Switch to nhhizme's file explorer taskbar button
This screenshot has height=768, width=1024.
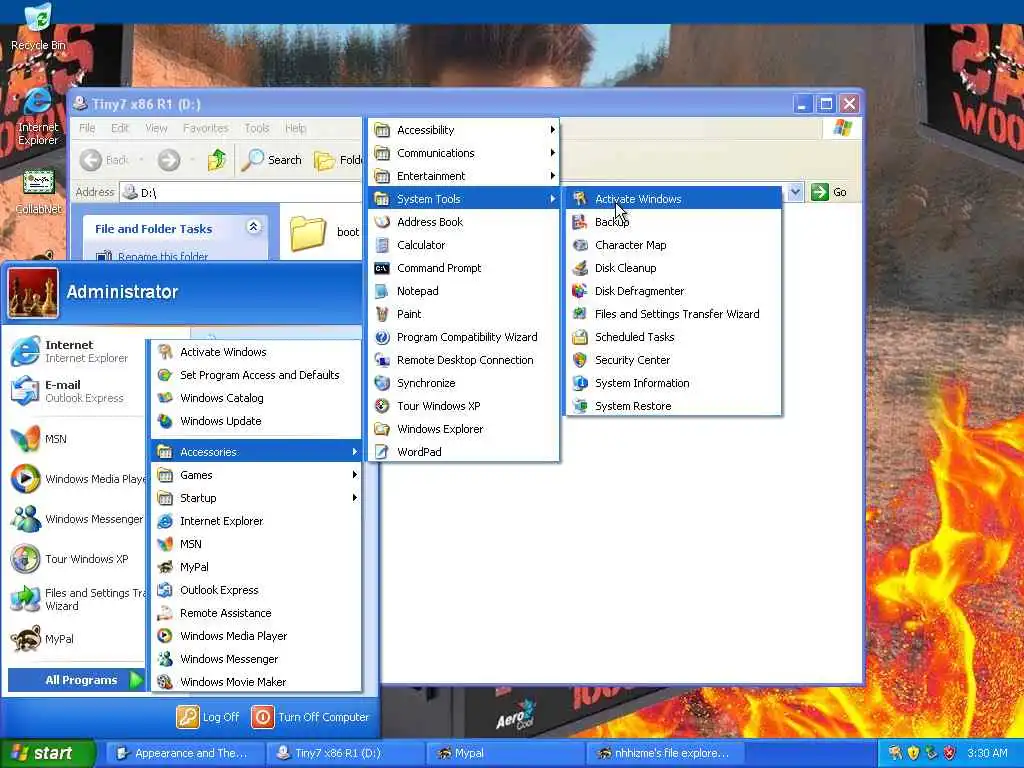665,753
